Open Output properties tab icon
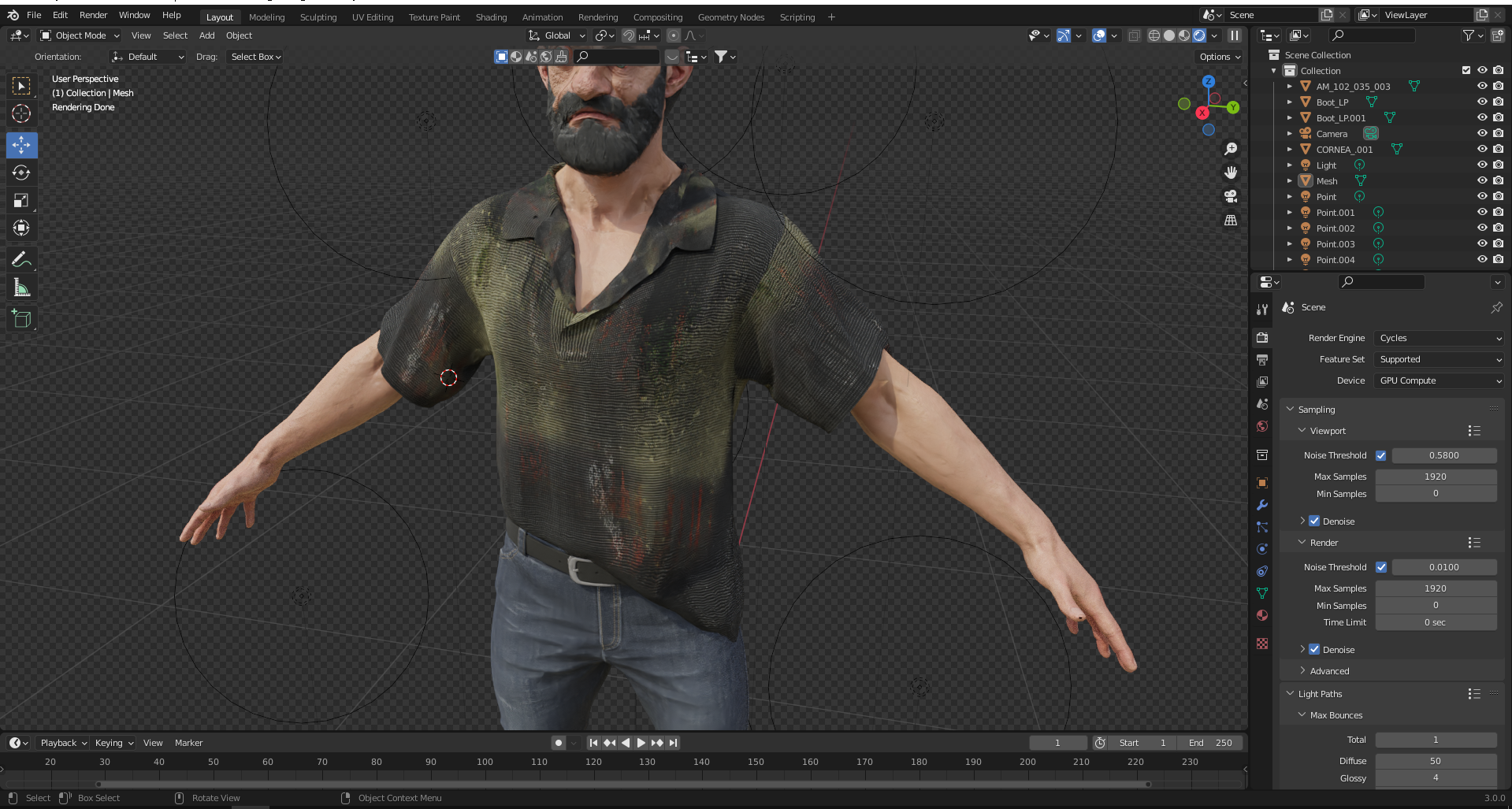Image resolution: width=1512 pixels, height=809 pixels. (1262, 360)
